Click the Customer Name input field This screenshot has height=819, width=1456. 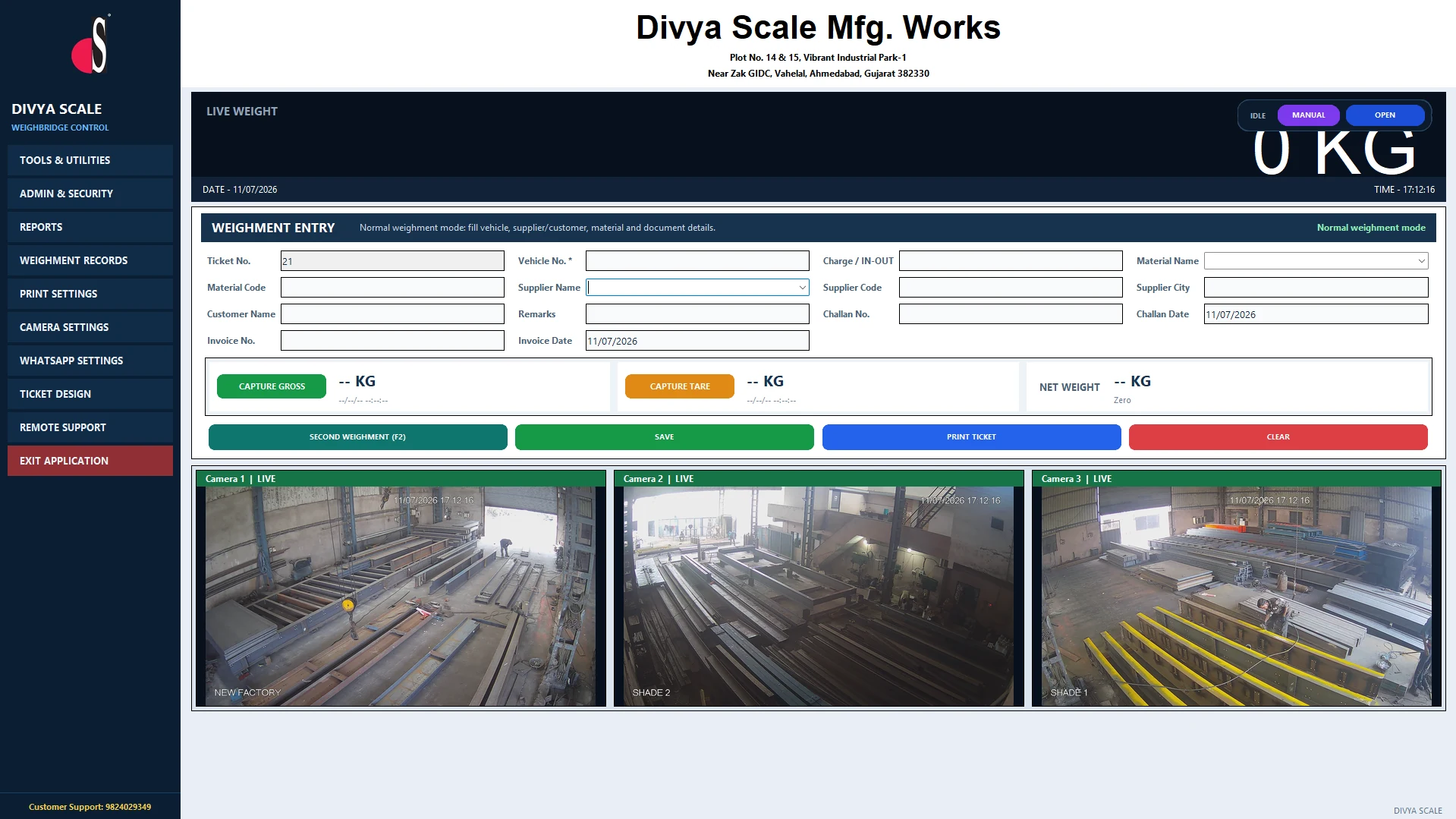tap(392, 314)
